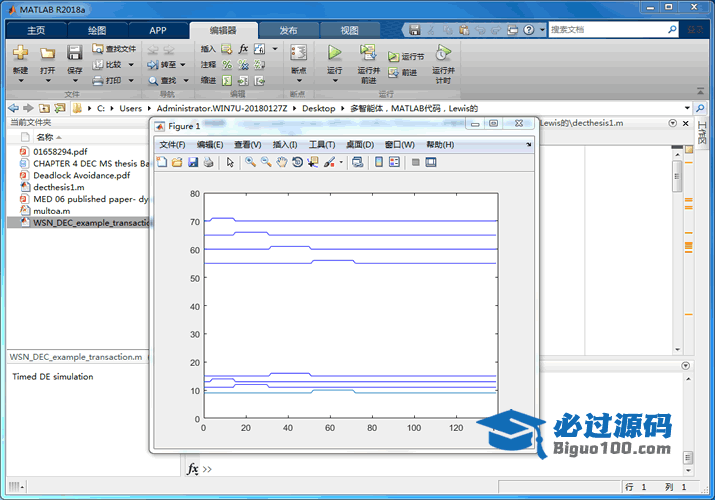Click the insert legend icon in Figure 1
715x500 pixels.
394,162
